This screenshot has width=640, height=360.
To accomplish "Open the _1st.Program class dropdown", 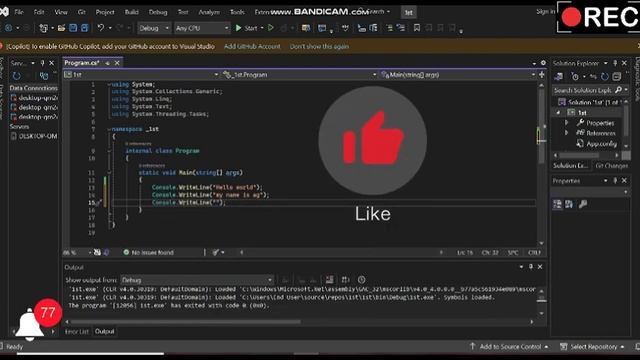I will tap(299, 75).
